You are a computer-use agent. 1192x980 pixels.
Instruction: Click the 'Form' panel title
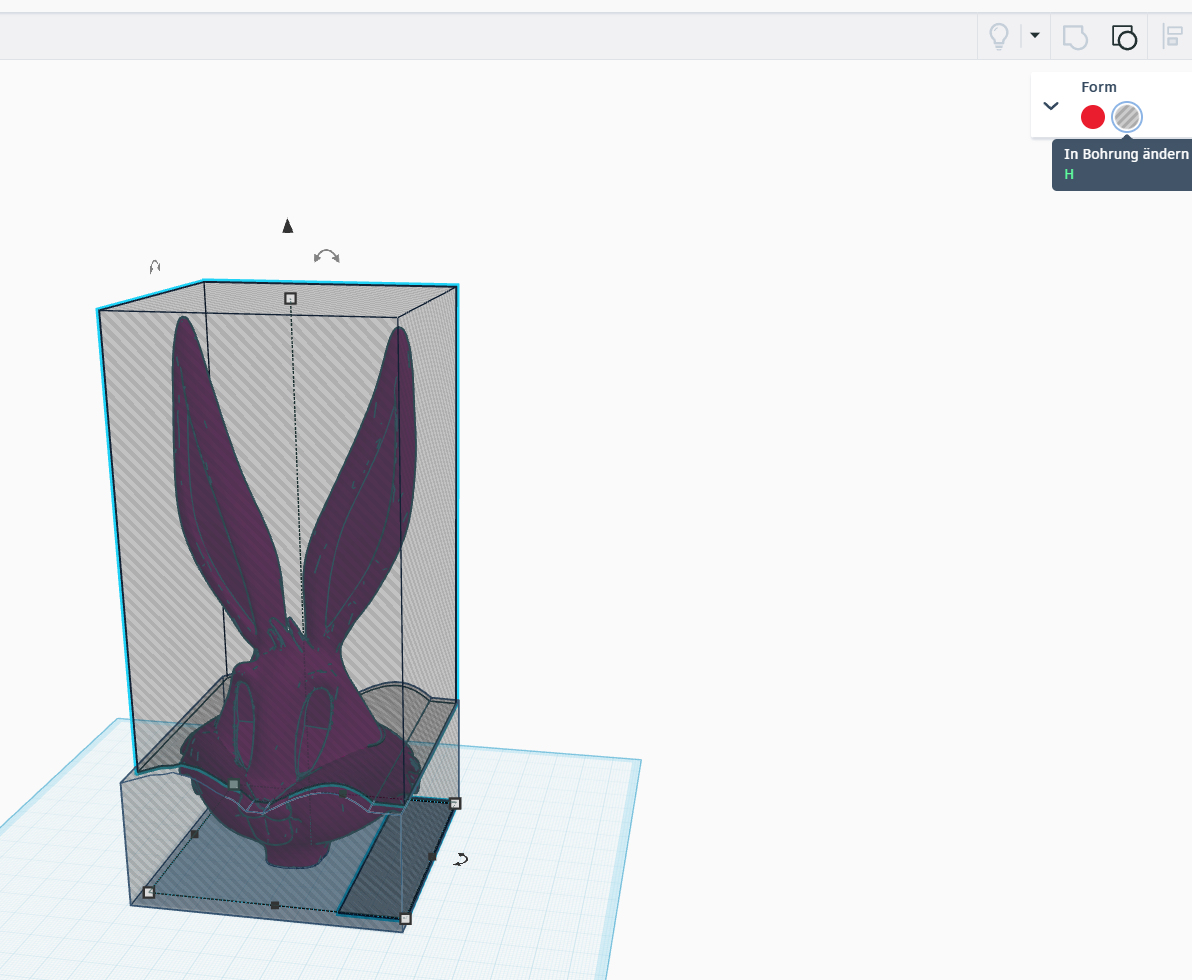click(1098, 87)
